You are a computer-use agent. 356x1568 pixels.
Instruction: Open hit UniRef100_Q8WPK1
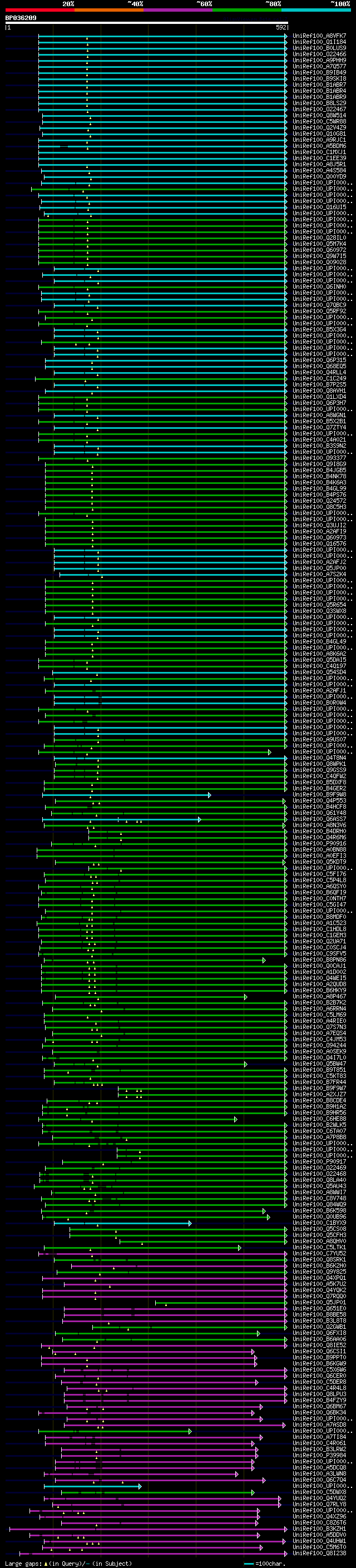click(319, 764)
